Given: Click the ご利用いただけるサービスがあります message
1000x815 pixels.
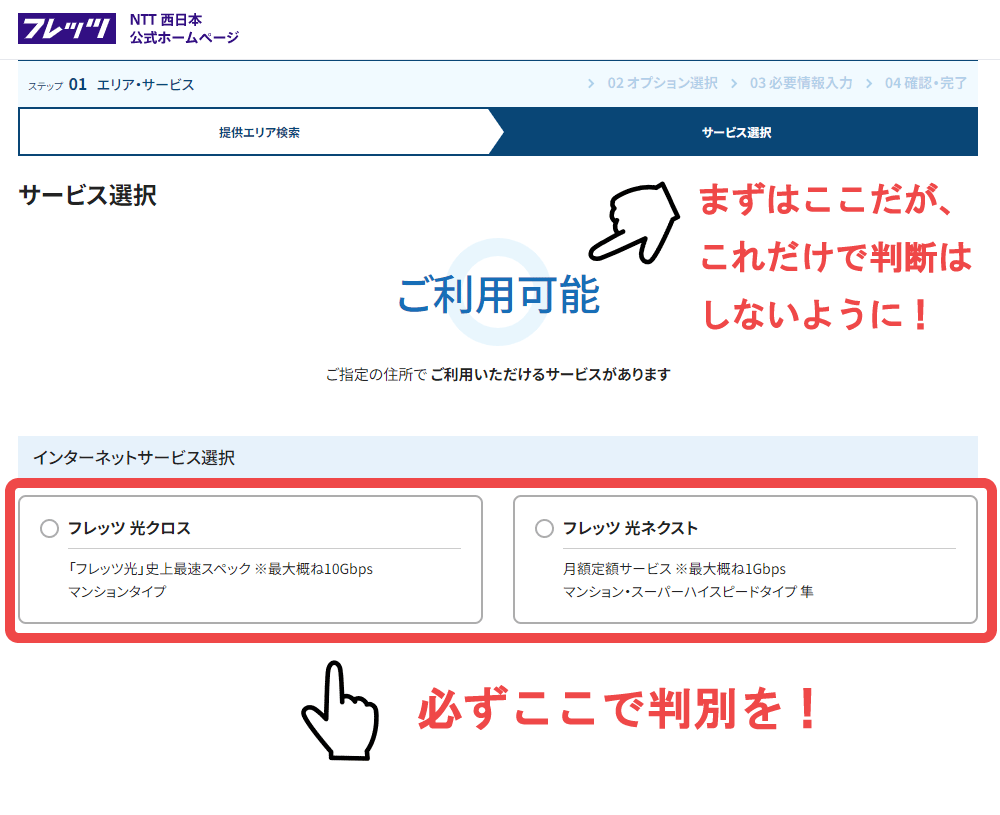Looking at the screenshot, I should [x=550, y=374].
